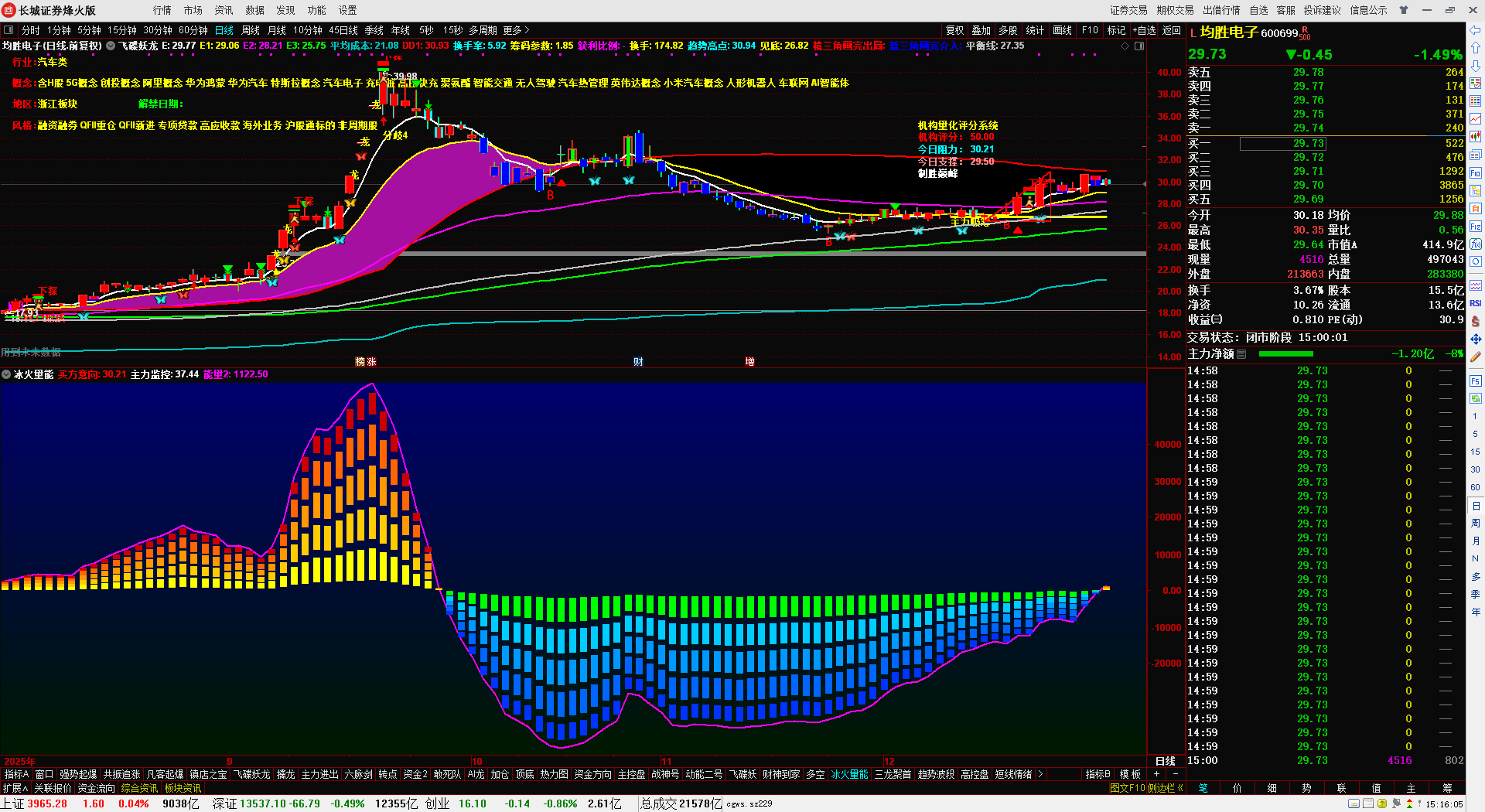1485x812 pixels.
Task: Click the down arrow icon in right sidebar
Action: tap(1476, 65)
